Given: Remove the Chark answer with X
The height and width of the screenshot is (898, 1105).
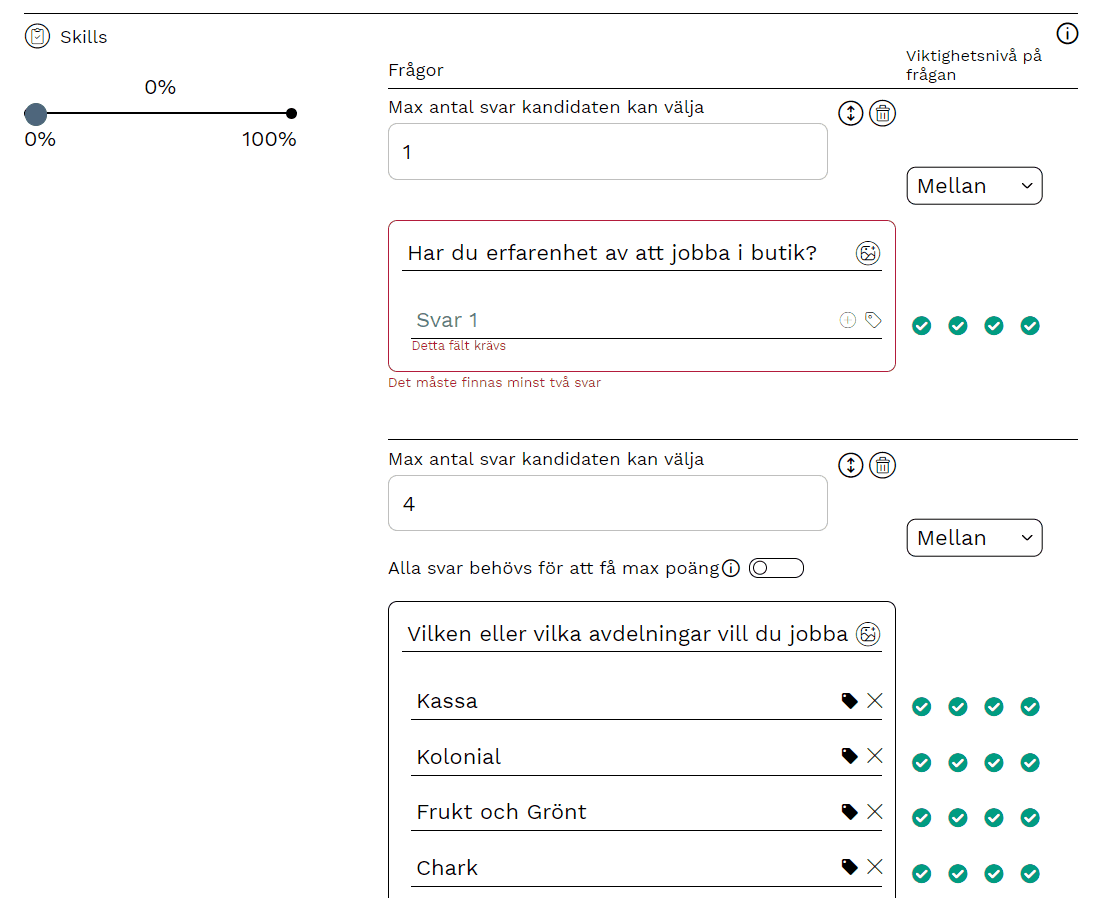Looking at the screenshot, I should (875, 867).
